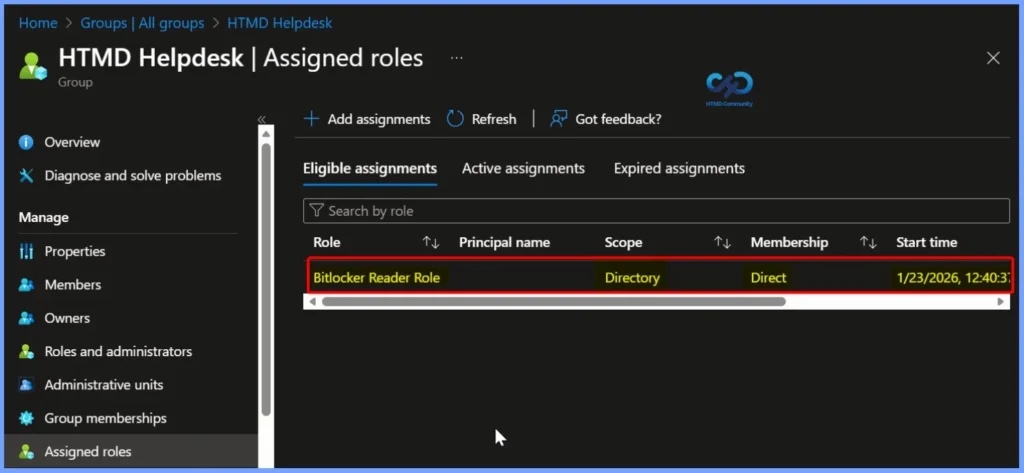Image resolution: width=1024 pixels, height=473 pixels.
Task: Click the horizontal scrollbar left arrow
Action: click(312, 302)
